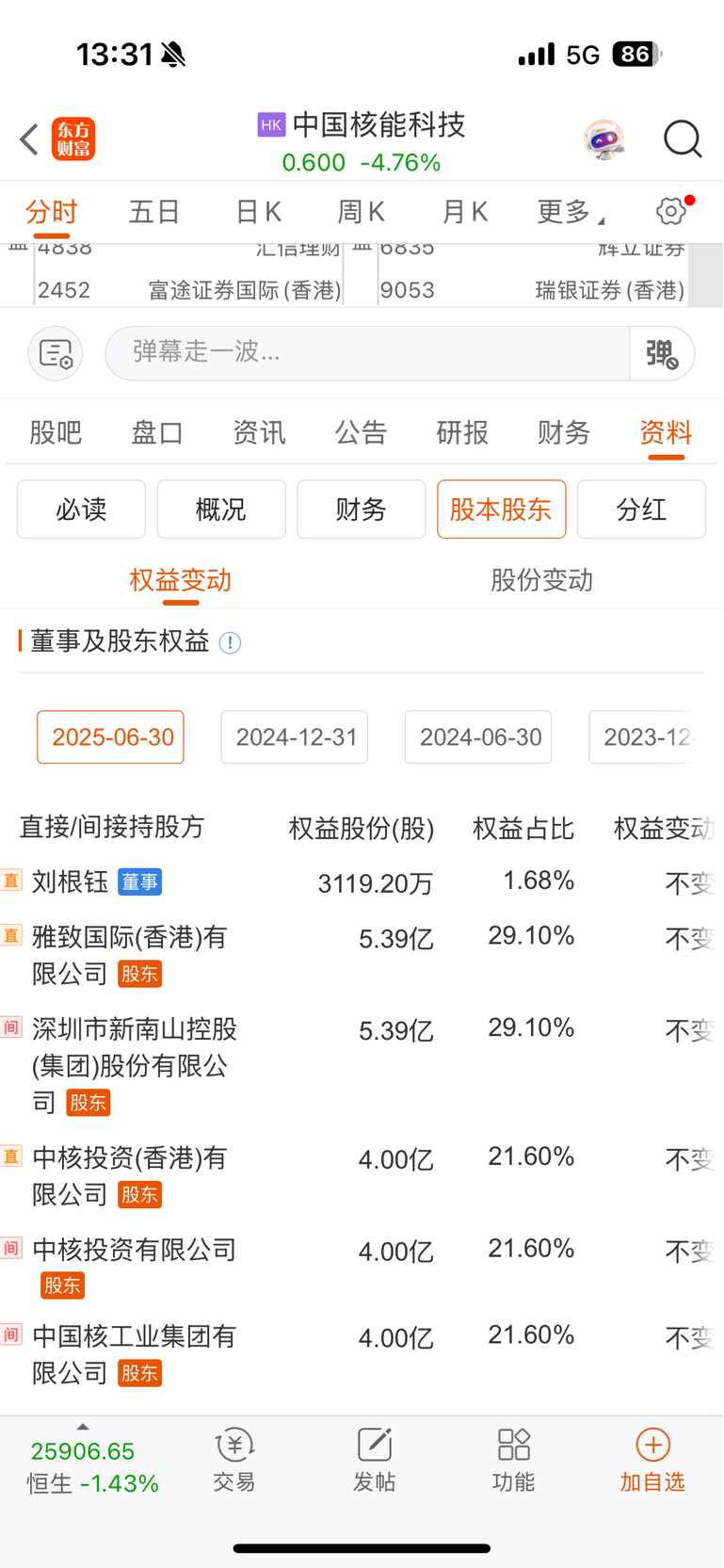
Task: Tap the danmaku list settings icon
Action: coord(56,354)
